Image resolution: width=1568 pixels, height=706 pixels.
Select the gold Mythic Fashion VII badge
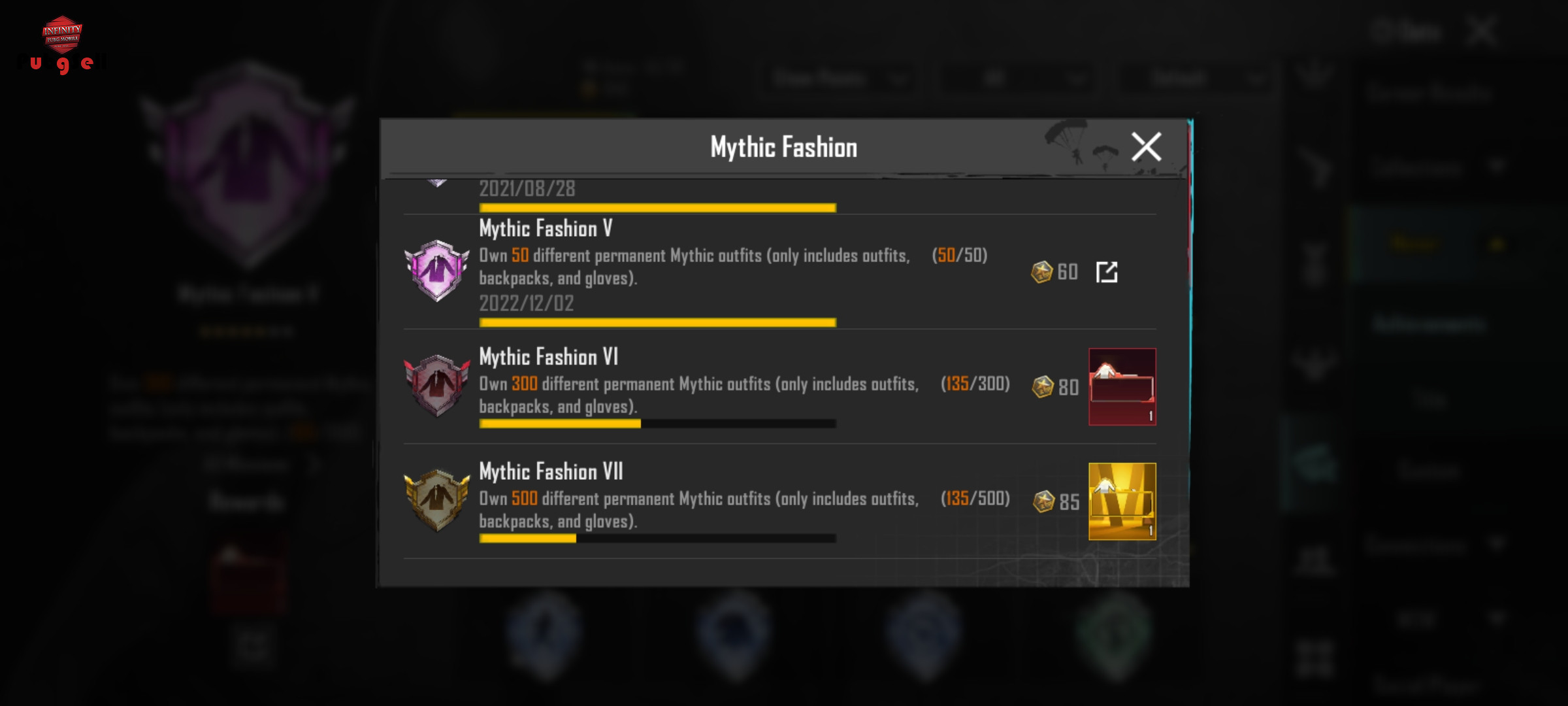click(437, 500)
